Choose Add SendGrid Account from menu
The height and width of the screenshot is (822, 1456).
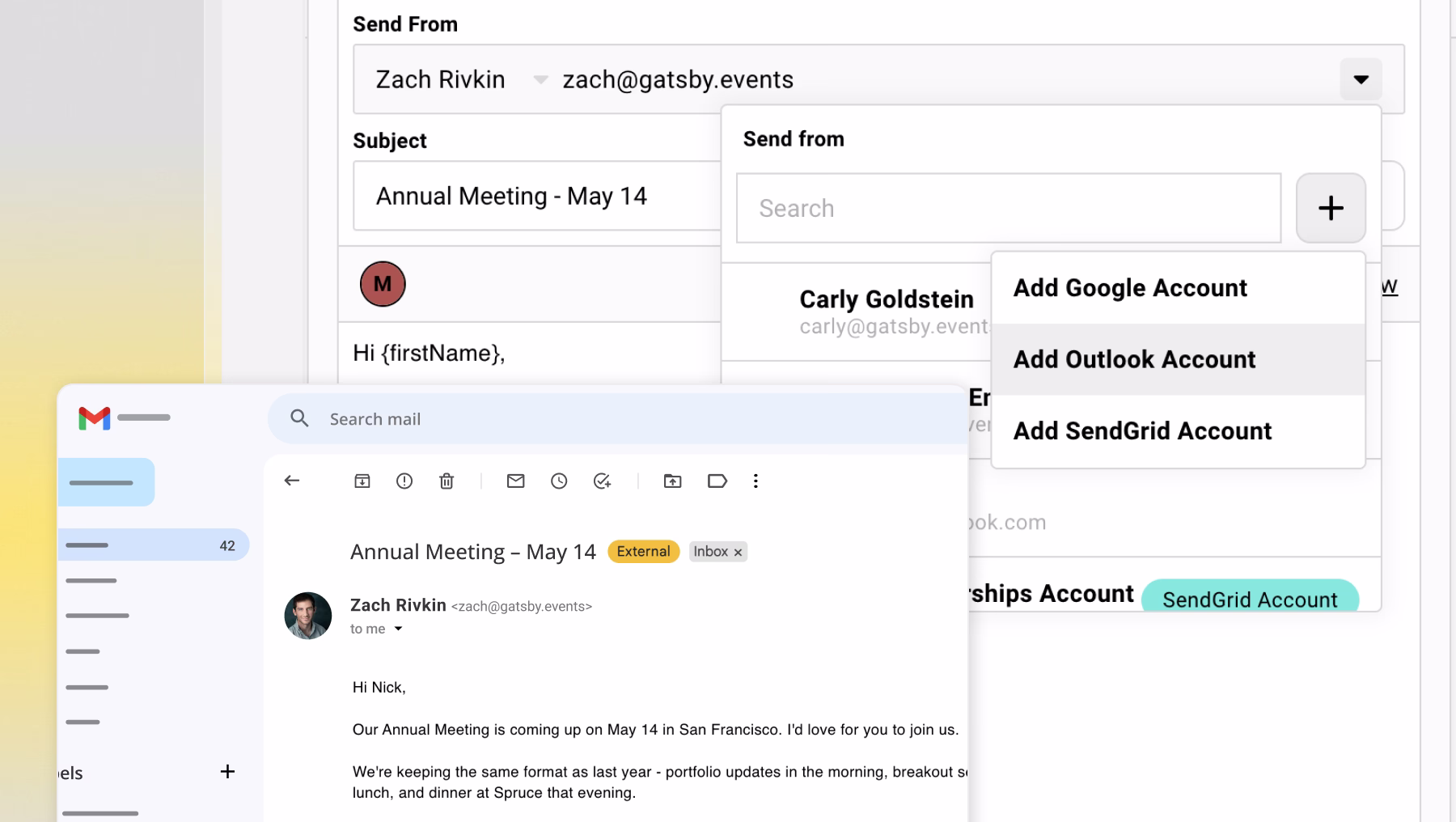point(1142,430)
